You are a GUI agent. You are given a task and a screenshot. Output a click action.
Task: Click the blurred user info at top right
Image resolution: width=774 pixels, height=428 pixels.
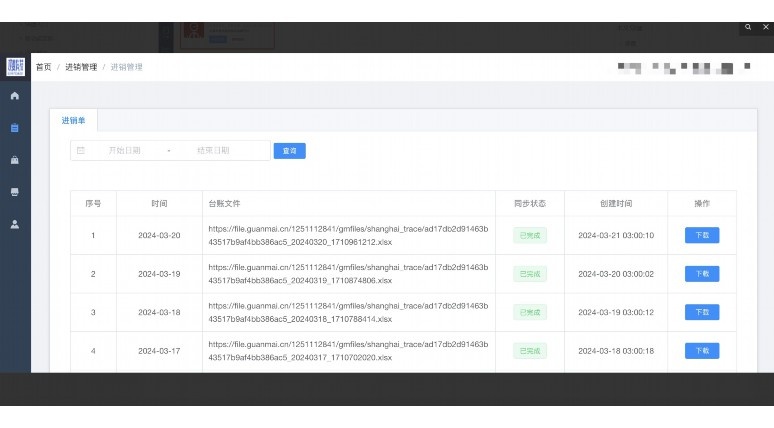tap(684, 68)
